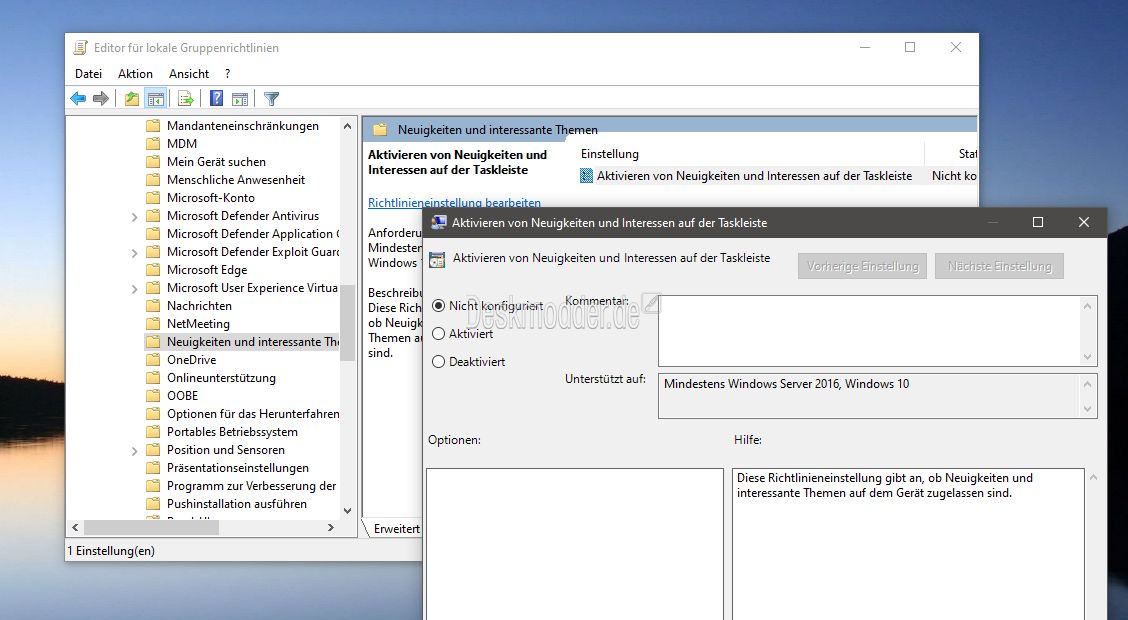Open the Ansicht menu
Image resolution: width=1128 pixels, height=620 pixels.
click(189, 74)
